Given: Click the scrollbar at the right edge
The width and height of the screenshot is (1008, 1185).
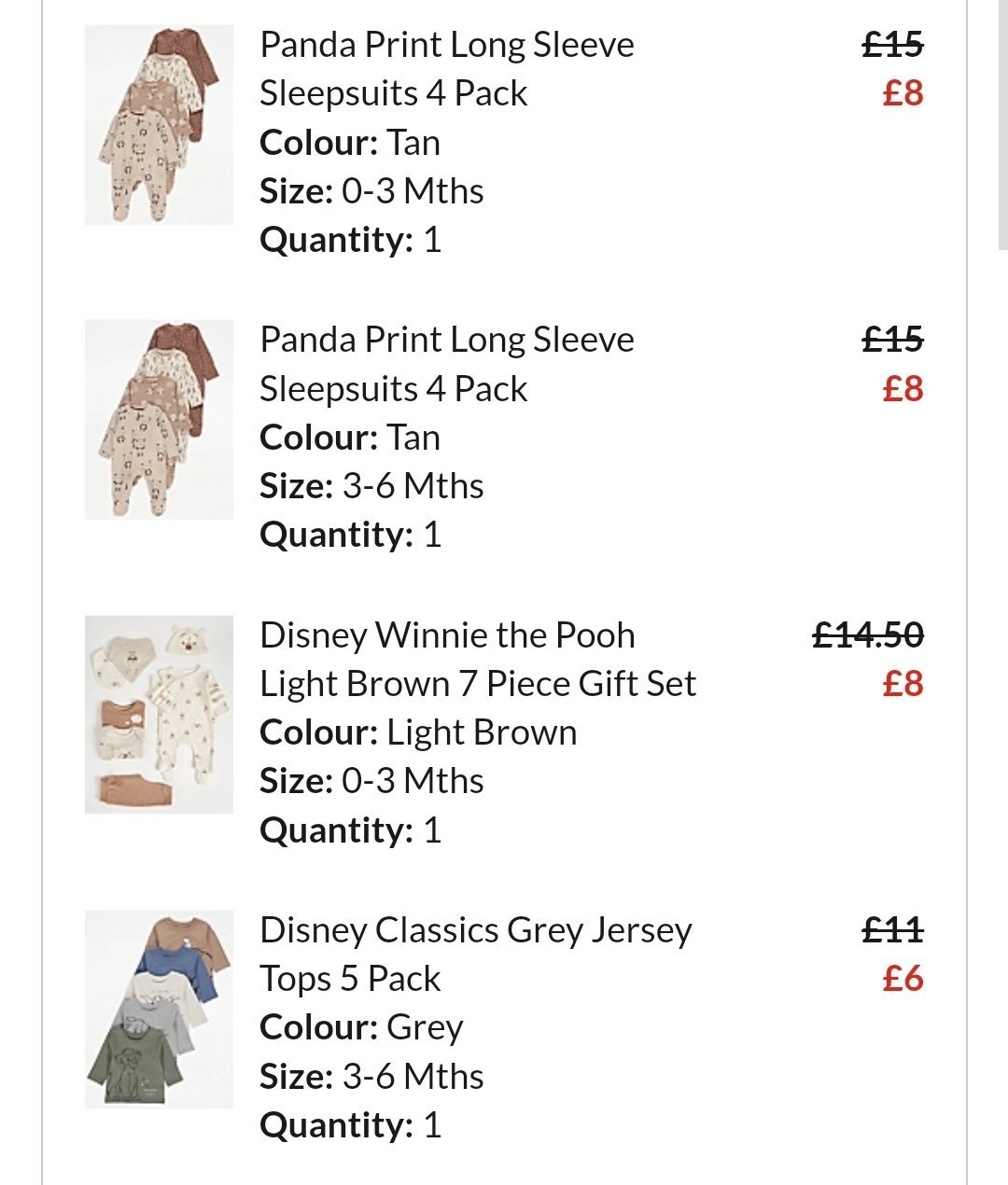Looking at the screenshot, I should (x=1003, y=126).
